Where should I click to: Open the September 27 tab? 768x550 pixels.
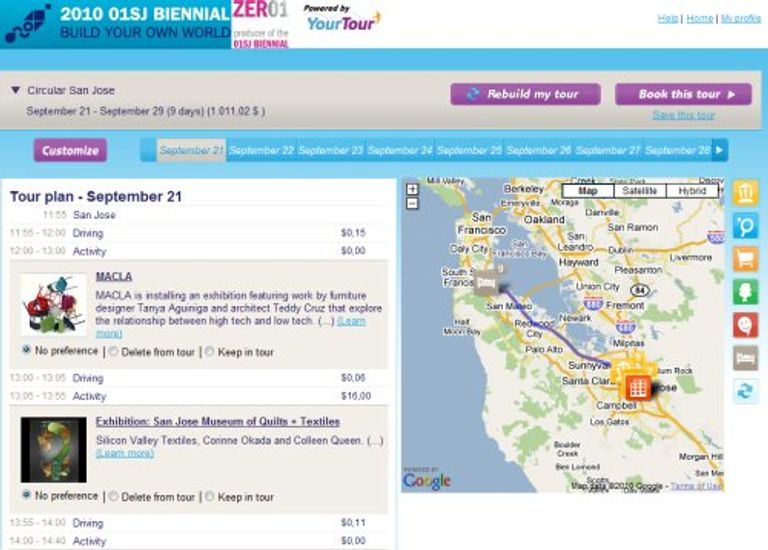pyautogui.click(x=608, y=150)
